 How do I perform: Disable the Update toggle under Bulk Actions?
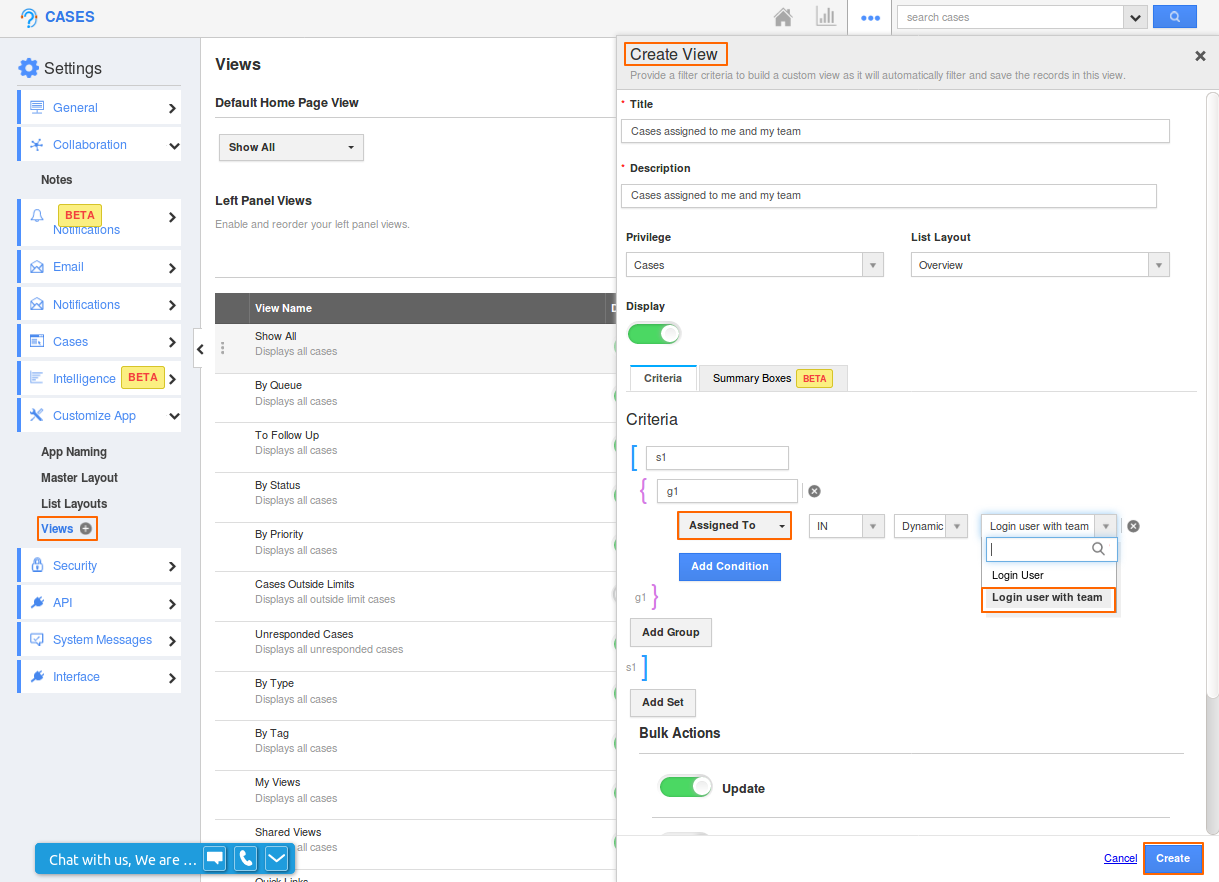point(685,787)
